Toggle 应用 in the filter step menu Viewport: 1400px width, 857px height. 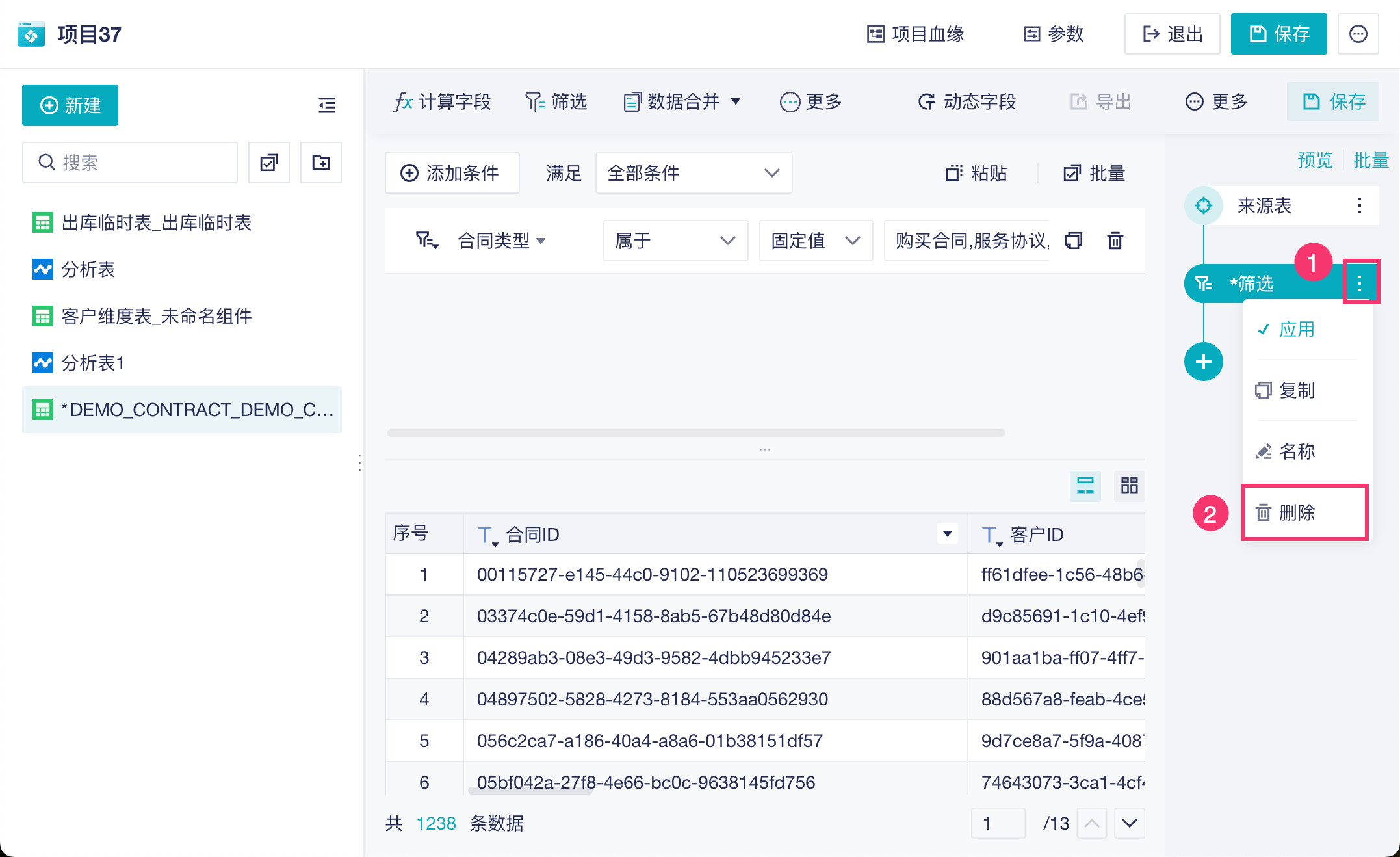[x=1297, y=330]
